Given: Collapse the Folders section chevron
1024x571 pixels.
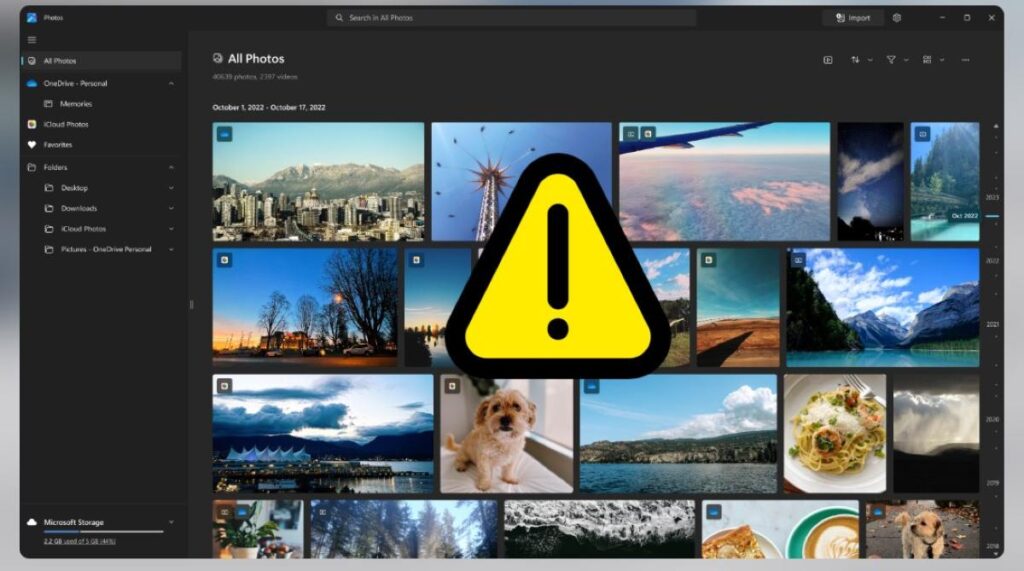Looking at the screenshot, I should (171, 167).
